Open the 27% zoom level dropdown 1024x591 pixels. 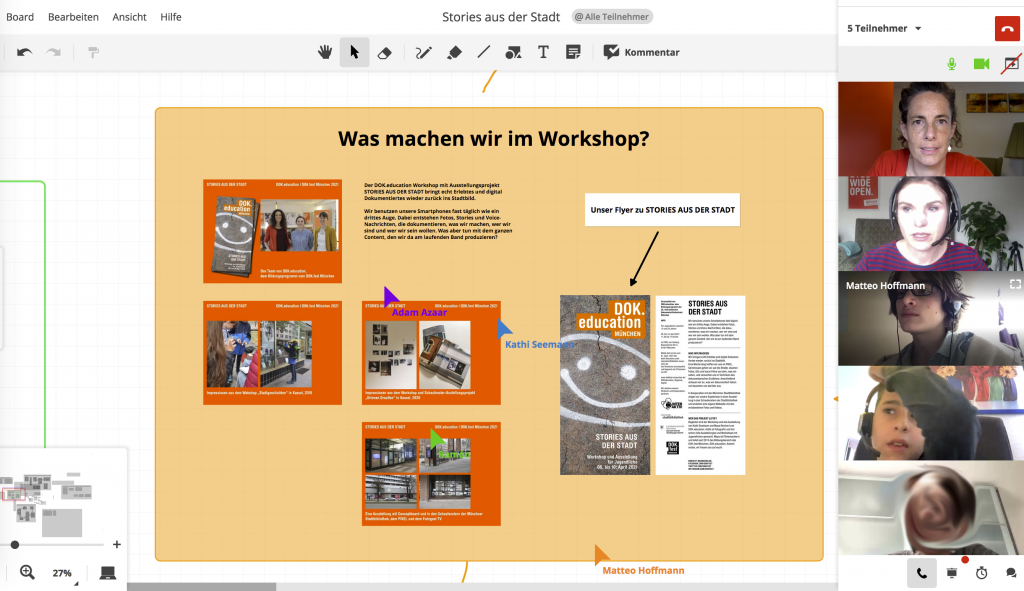coord(63,573)
